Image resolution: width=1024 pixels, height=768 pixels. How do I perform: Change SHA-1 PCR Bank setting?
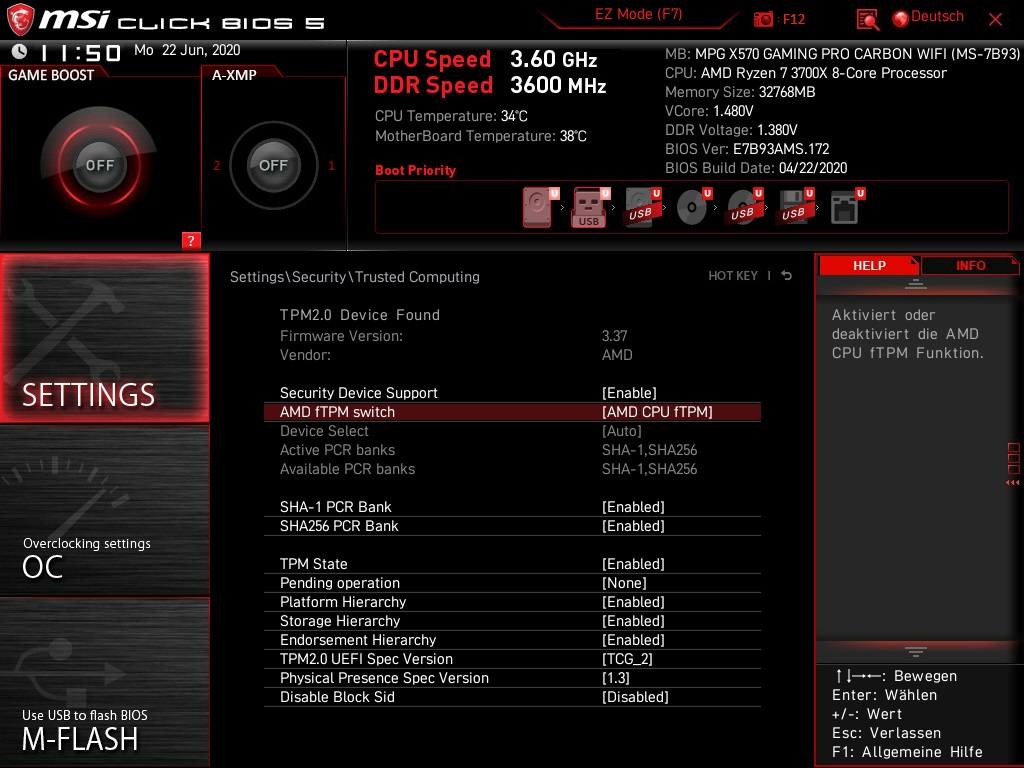point(512,507)
